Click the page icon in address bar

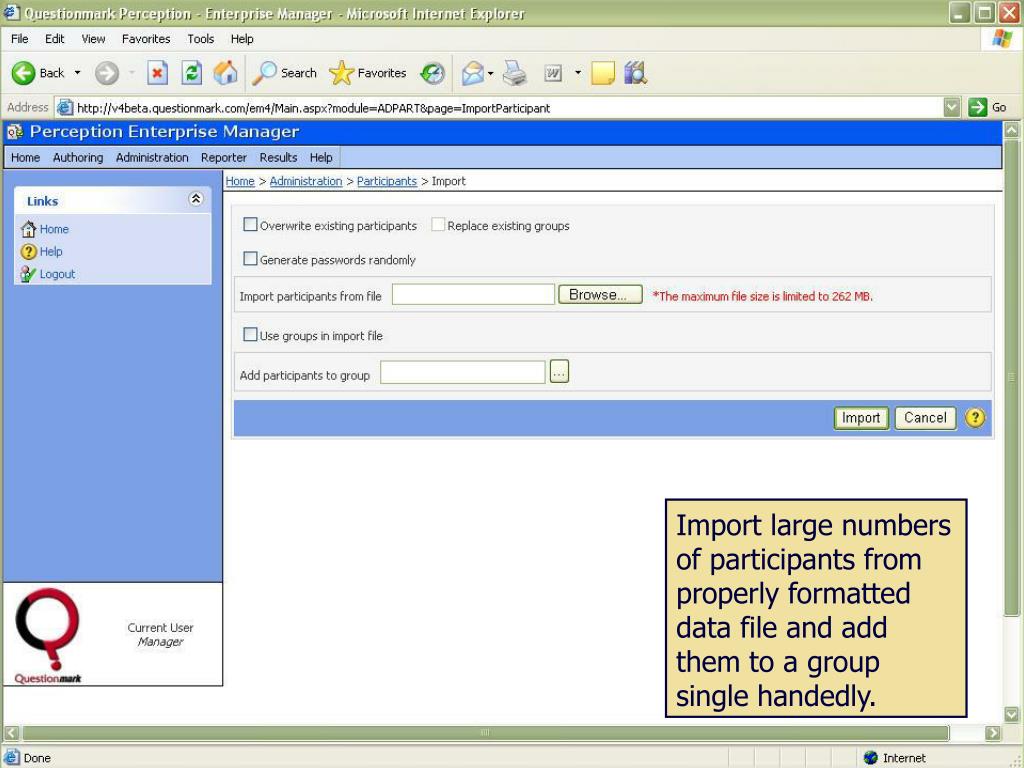[64, 107]
